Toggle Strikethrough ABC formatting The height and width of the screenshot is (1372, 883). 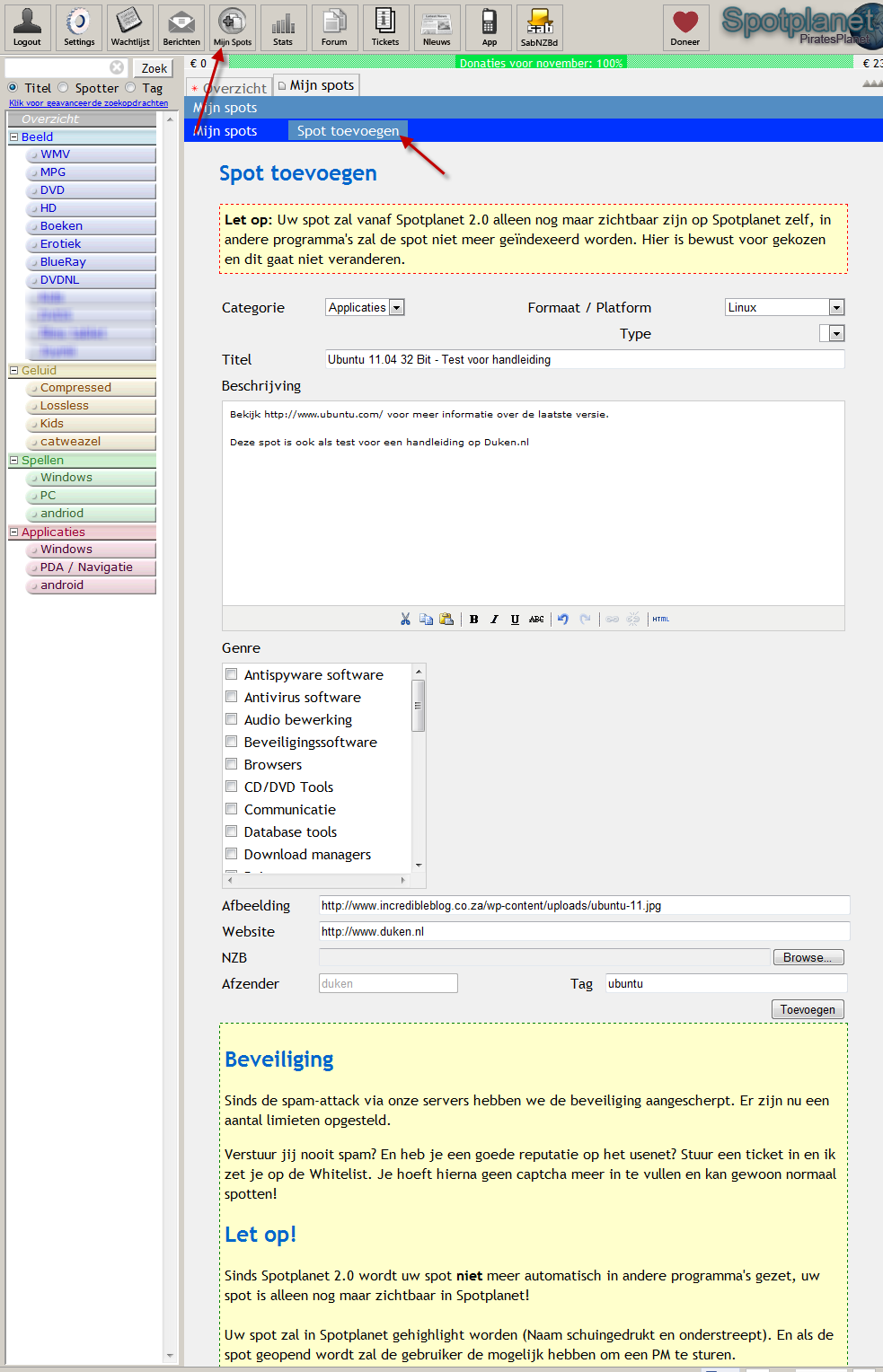[x=536, y=619]
